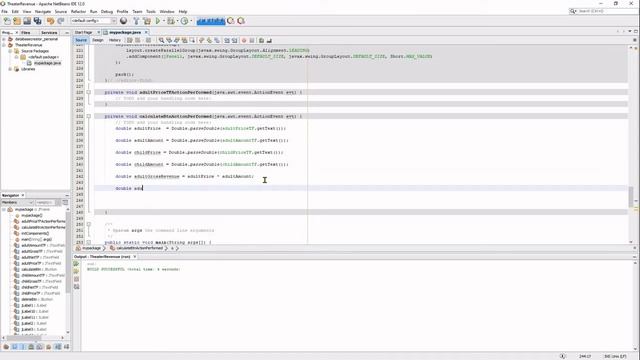Click the red Start Macro Recording icon
Screen dimensions: 640x360
click(244, 40)
